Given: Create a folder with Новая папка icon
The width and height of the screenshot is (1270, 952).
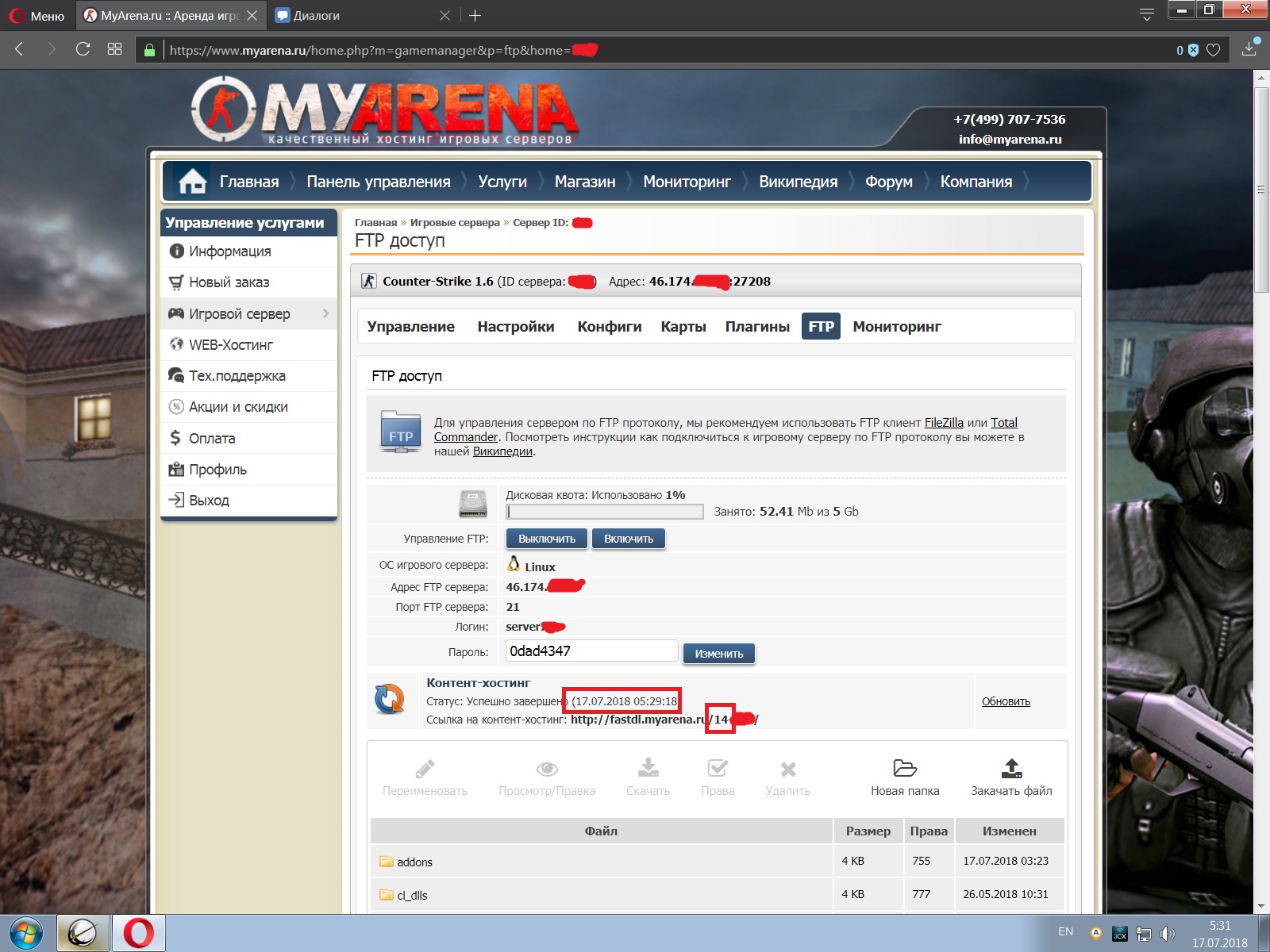Looking at the screenshot, I should coord(905,768).
